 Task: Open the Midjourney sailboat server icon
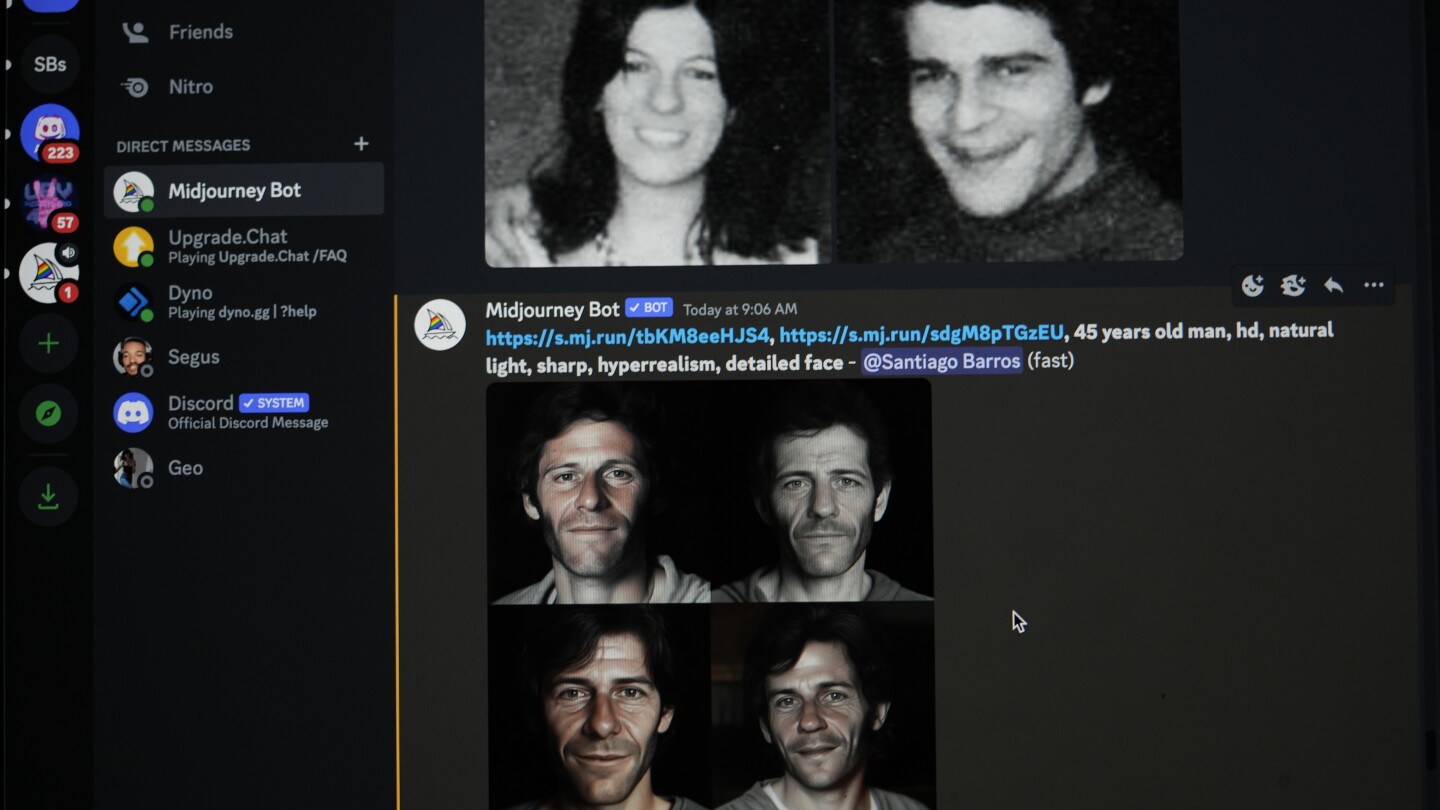point(48,273)
